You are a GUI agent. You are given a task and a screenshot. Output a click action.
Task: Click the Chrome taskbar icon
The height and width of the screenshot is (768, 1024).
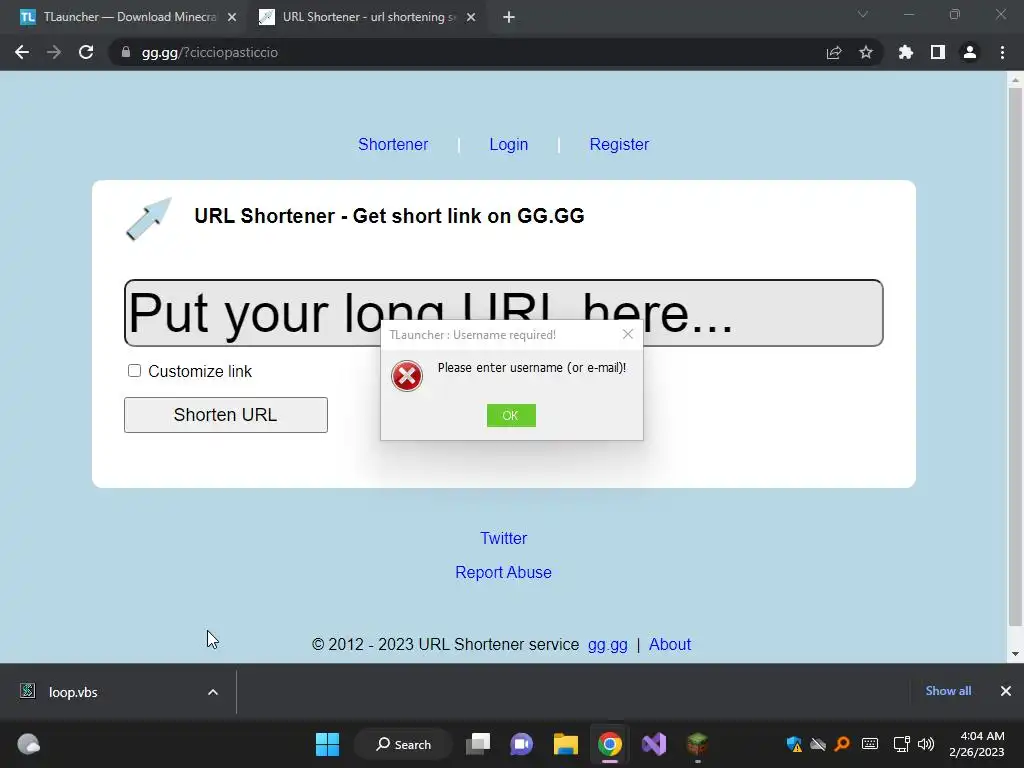609,744
